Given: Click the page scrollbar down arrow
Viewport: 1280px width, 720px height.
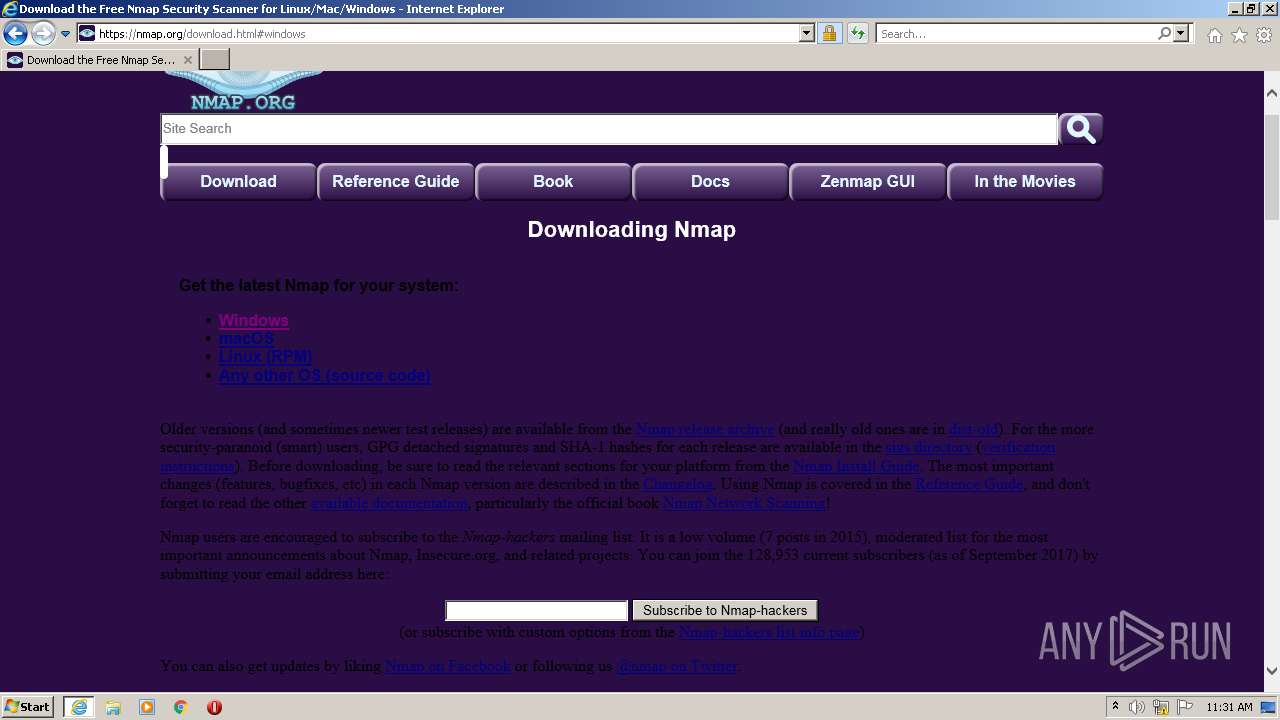Looking at the screenshot, I should pyautogui.click(x=1272, y=671).
